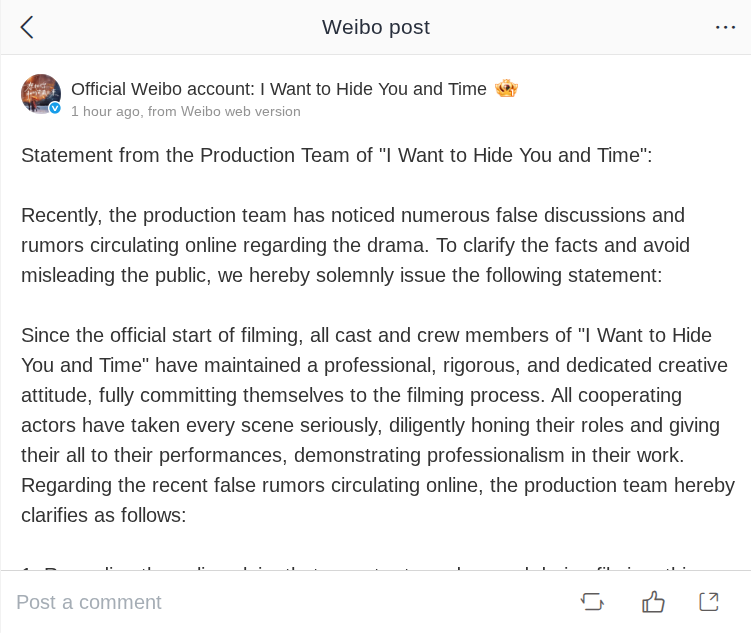Click 'misleading the public, we hereby solemnly' line

pos(341,276)
